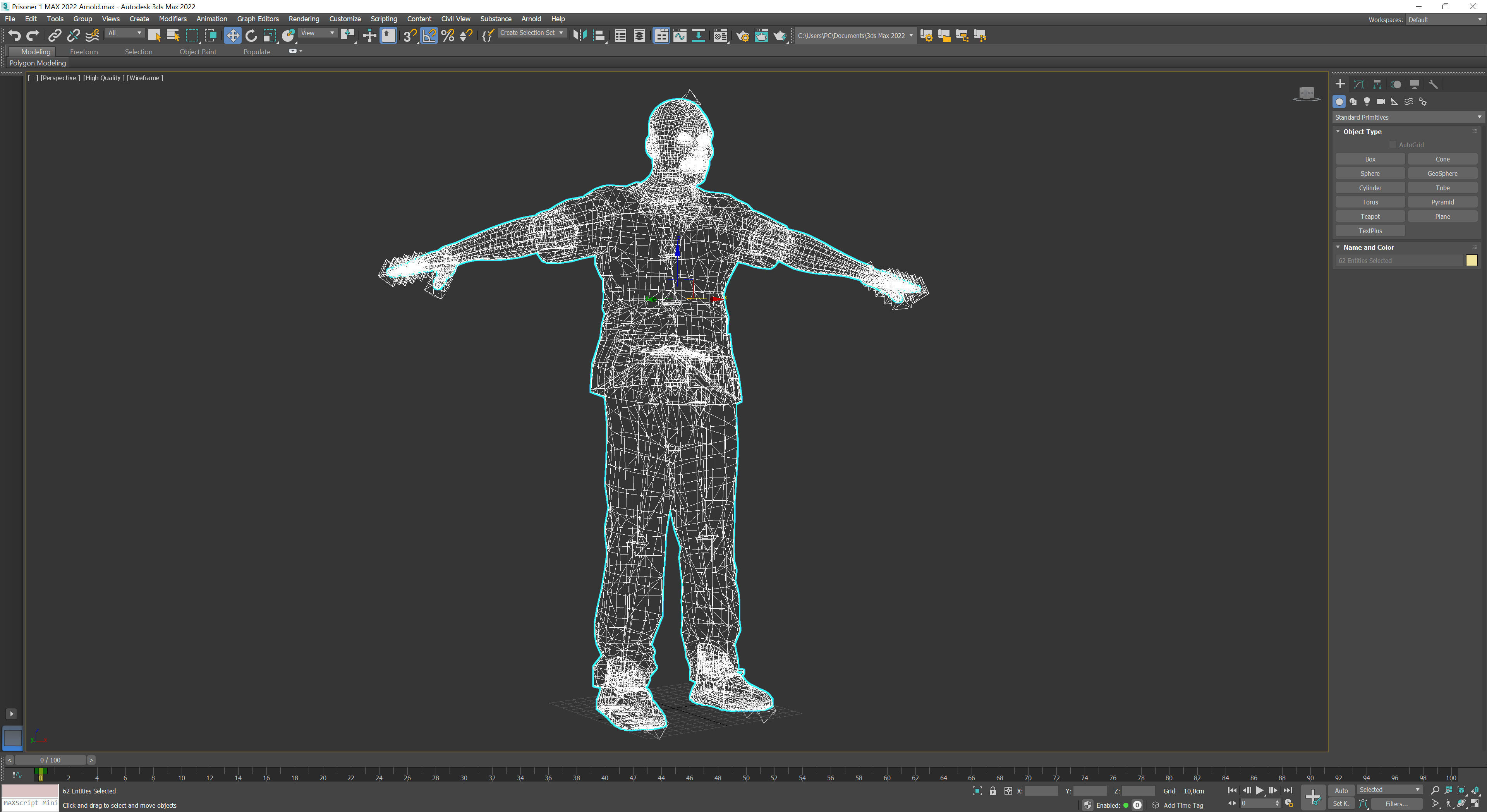Screen dimensions: 1487x812
Task: Activate the Select and Move tool
Action: click(232, 36)
